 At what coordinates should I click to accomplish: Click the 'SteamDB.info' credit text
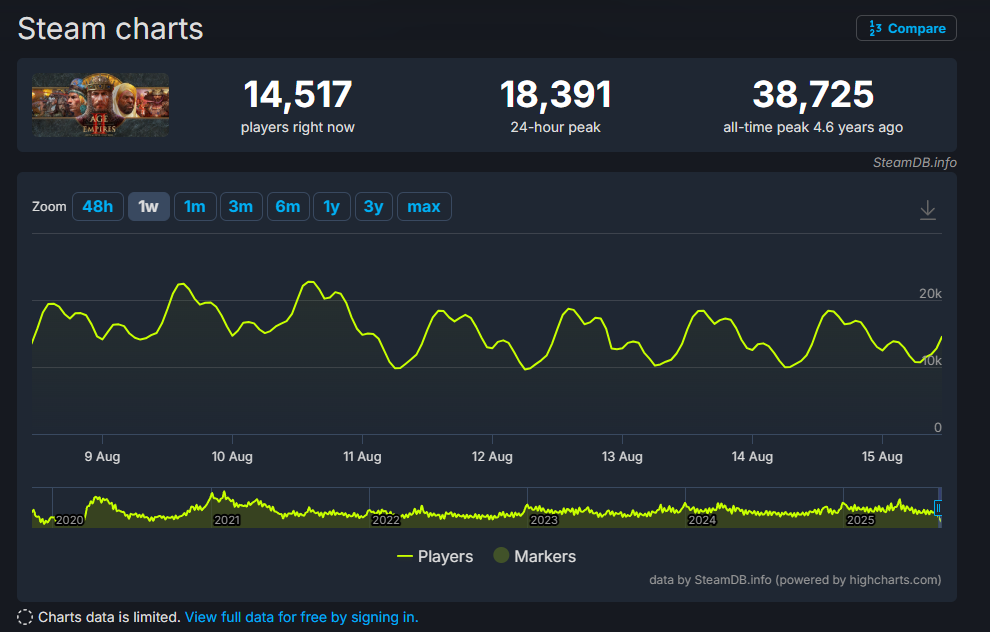point(915,162)
